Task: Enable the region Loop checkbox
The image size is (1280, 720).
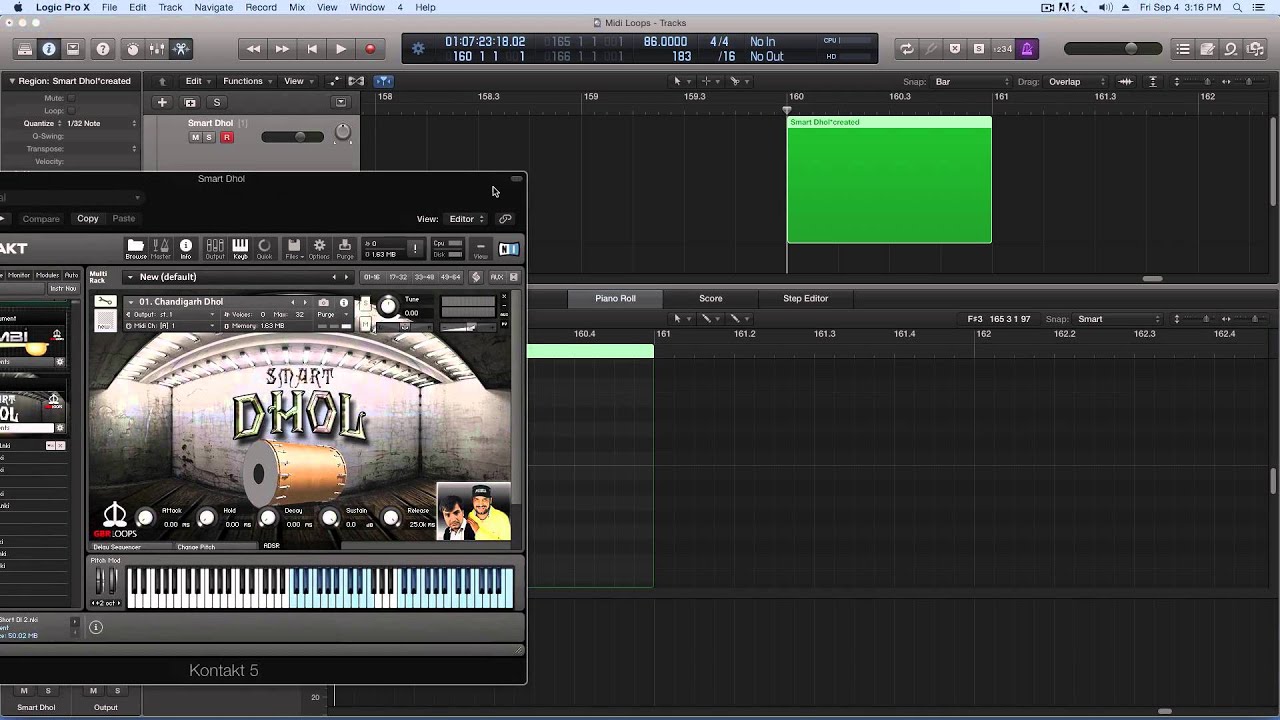Action: click(x=70, y=111)
